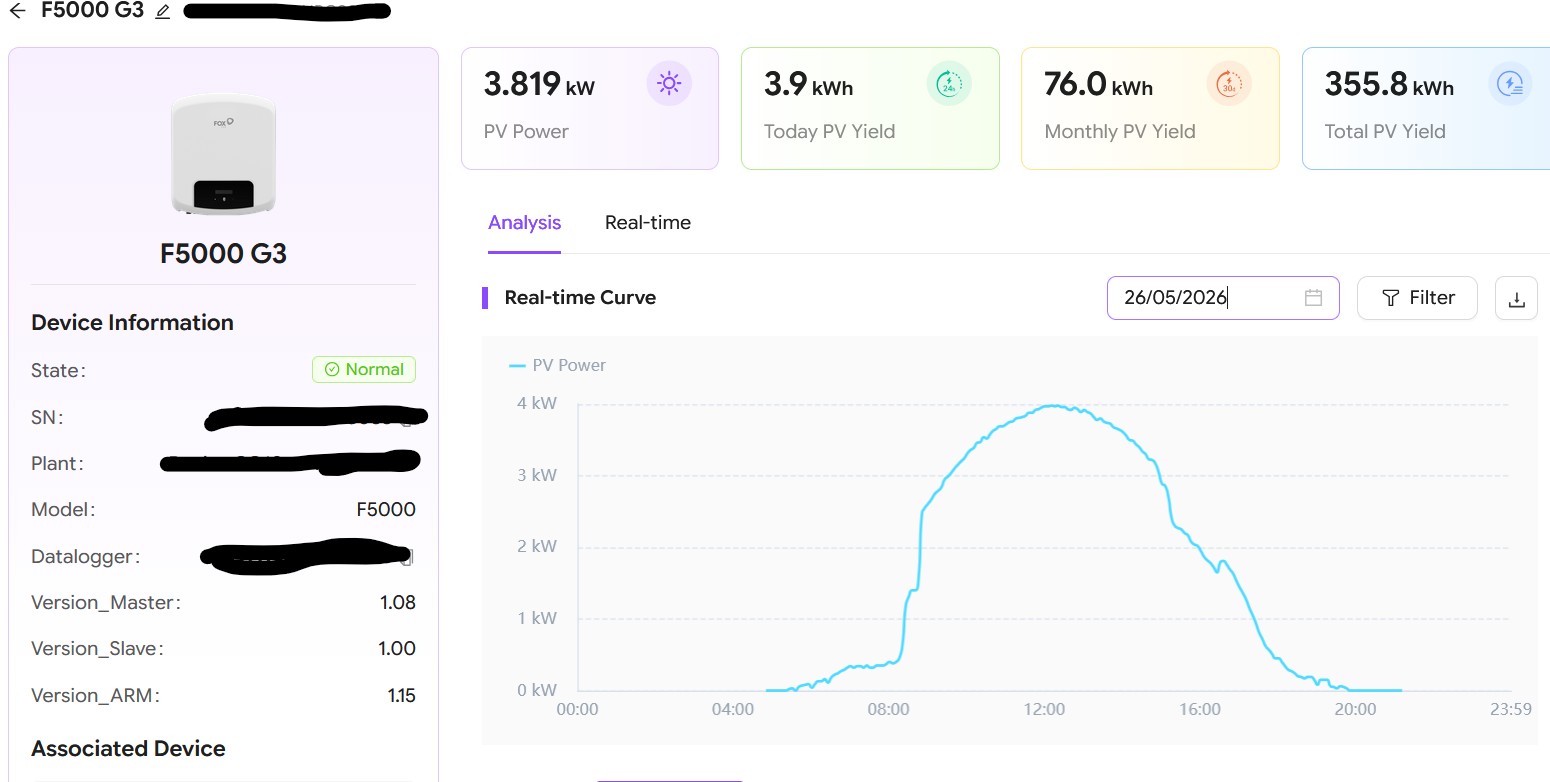1550x782 pixels.
Task: Switch to the Real-time tab
Action: tap(648, 223)
